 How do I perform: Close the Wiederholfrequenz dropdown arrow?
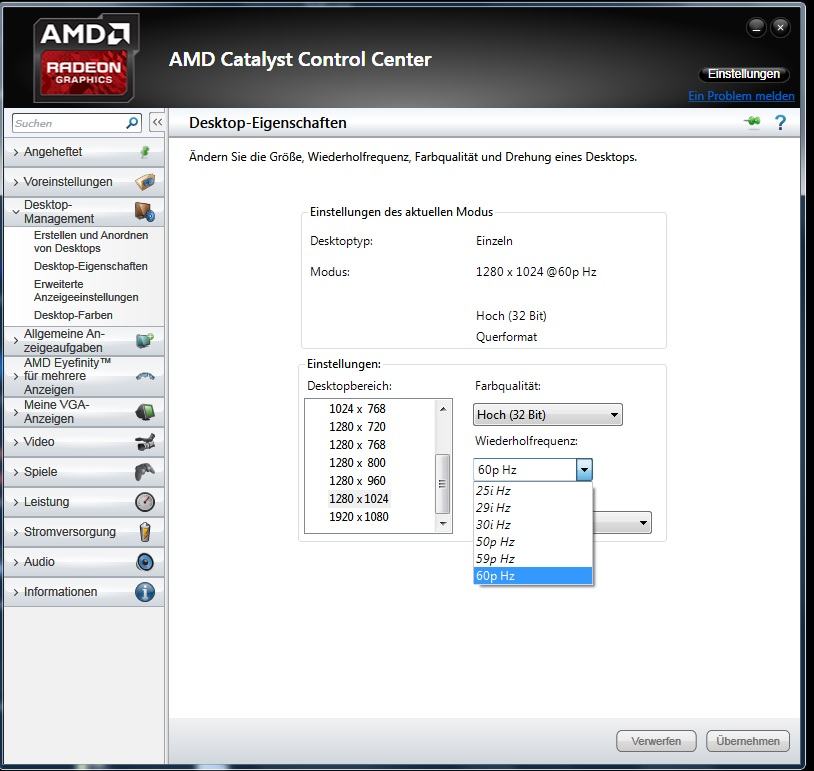coord(584,470)
